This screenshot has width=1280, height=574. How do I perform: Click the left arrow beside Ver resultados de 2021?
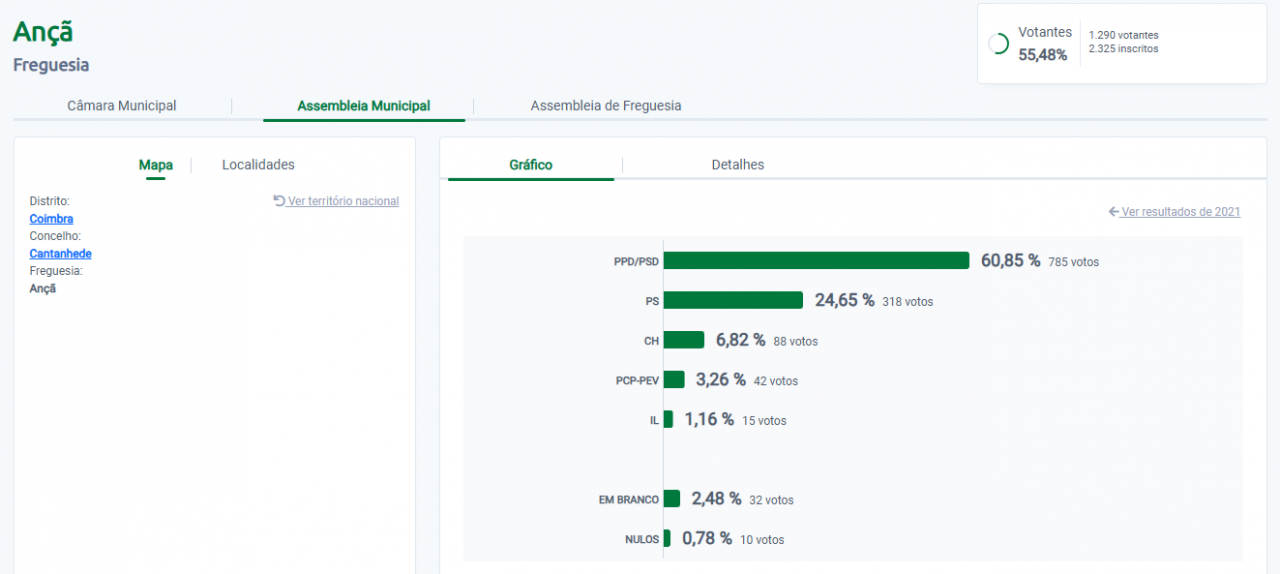(1114, 212)
